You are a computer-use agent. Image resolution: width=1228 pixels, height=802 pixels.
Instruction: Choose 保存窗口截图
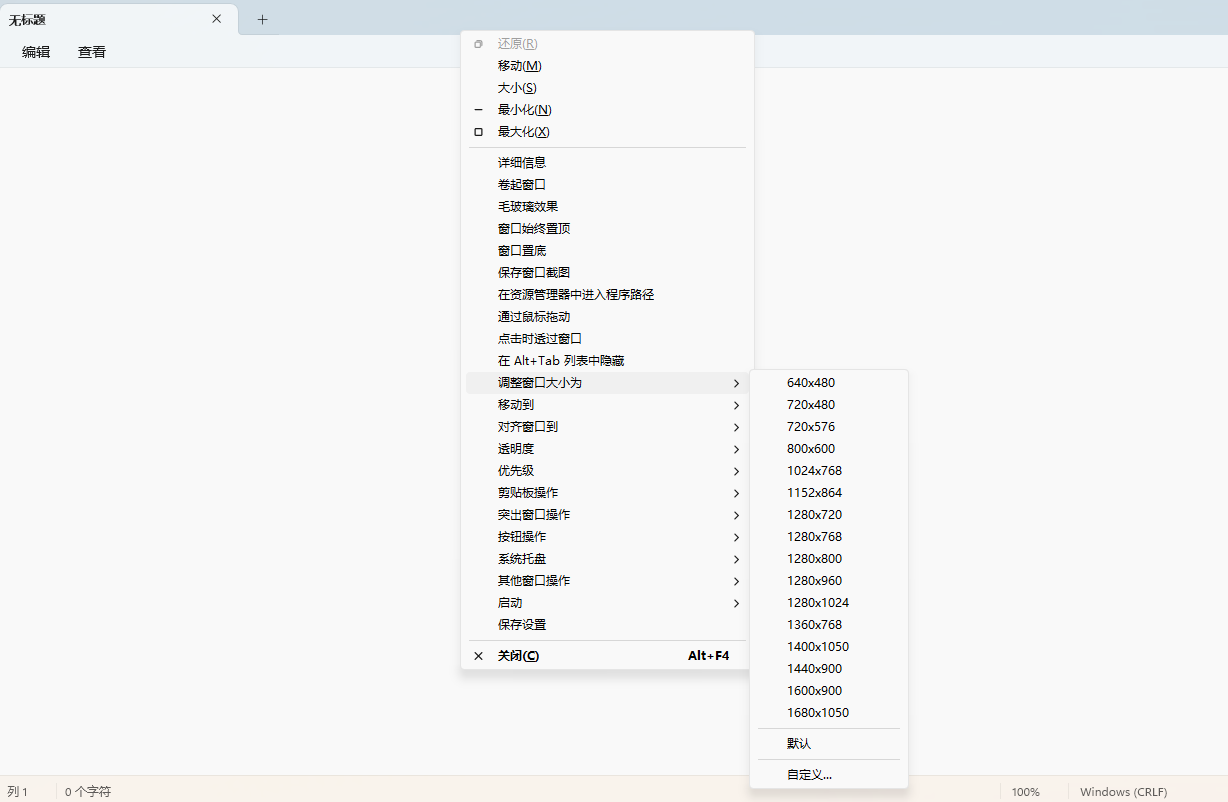click(607, 272)
